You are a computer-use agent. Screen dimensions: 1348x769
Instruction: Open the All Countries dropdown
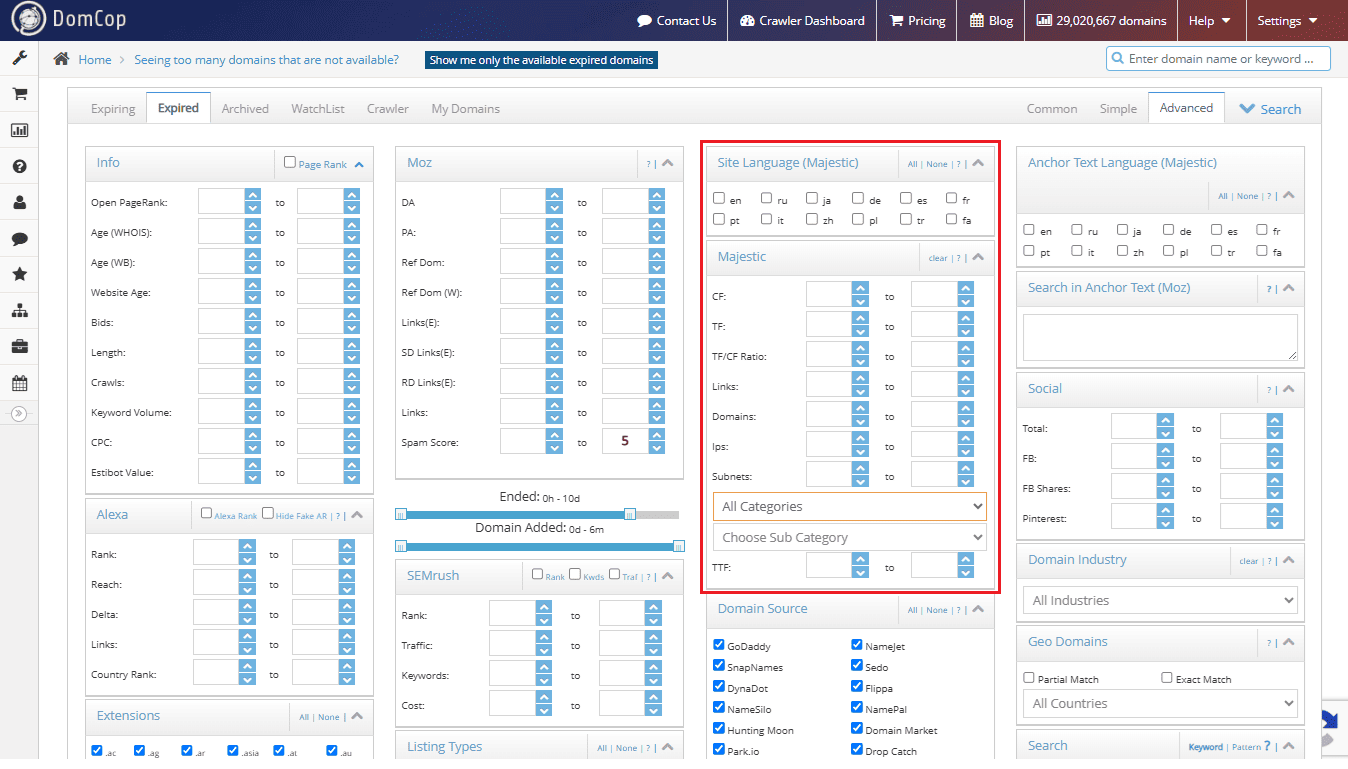click(x=1160, y=703)
